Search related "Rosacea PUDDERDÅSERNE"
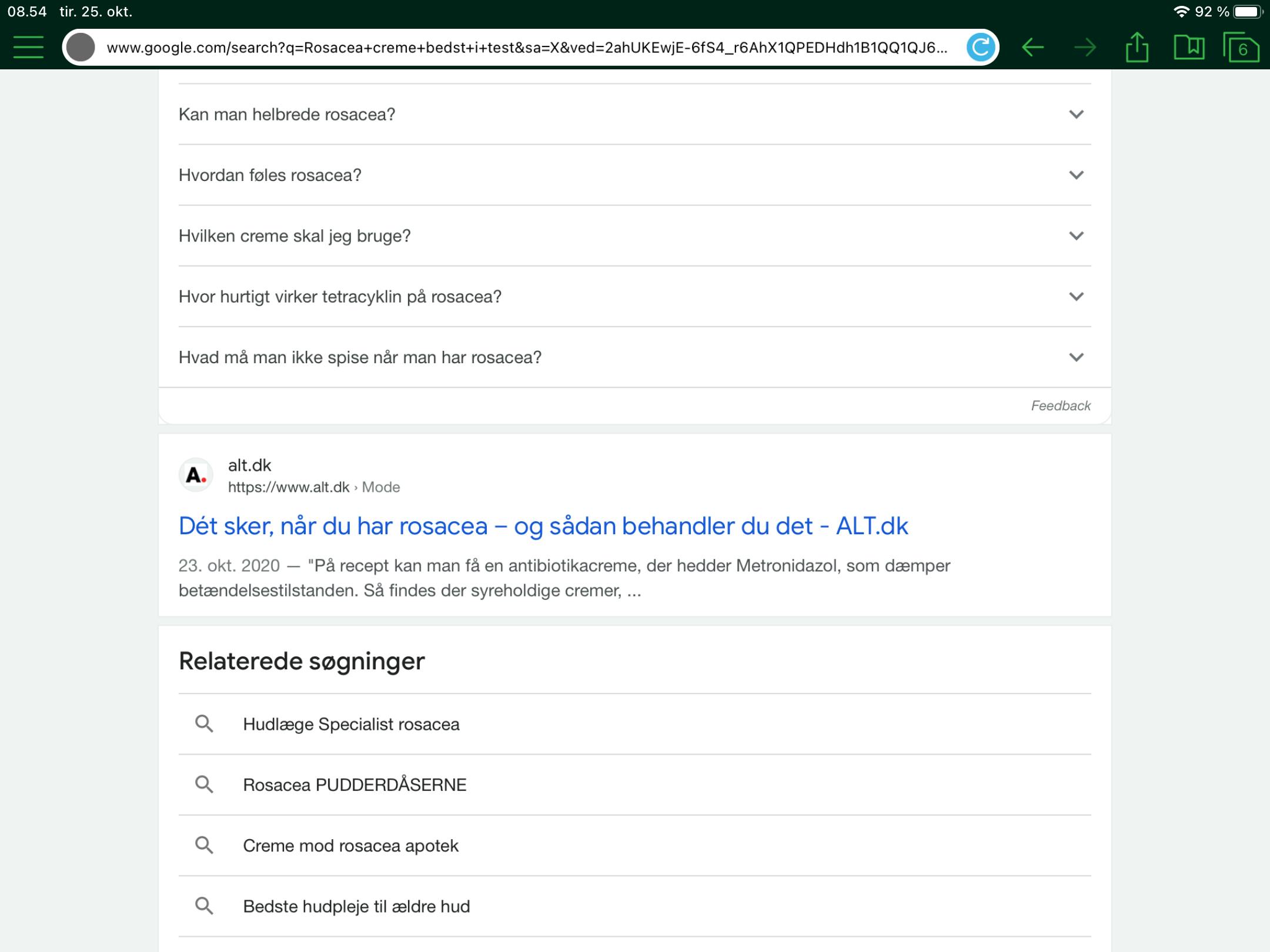This screenshot has width=1270, height=952. click(355, 785)
